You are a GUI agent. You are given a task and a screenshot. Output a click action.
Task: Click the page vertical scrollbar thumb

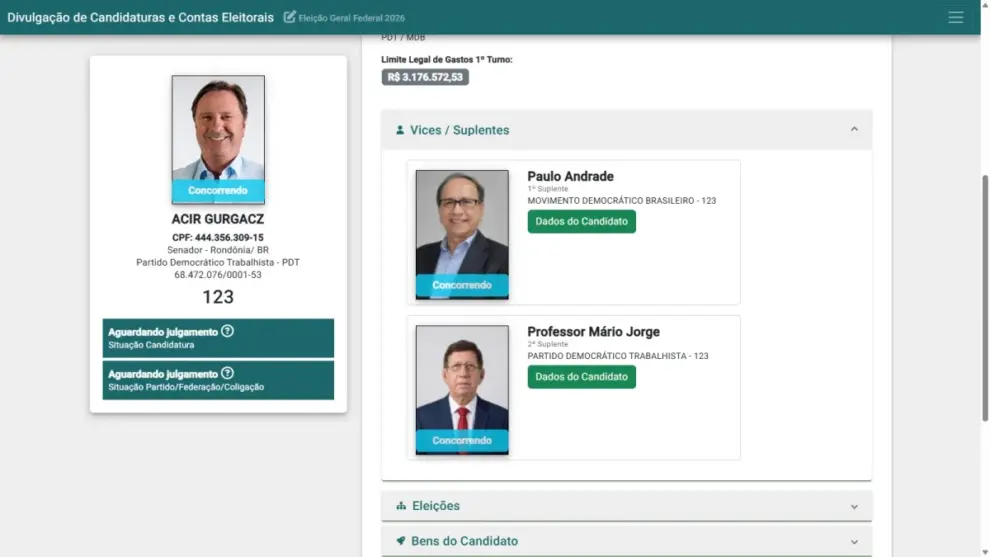point(985,297)
